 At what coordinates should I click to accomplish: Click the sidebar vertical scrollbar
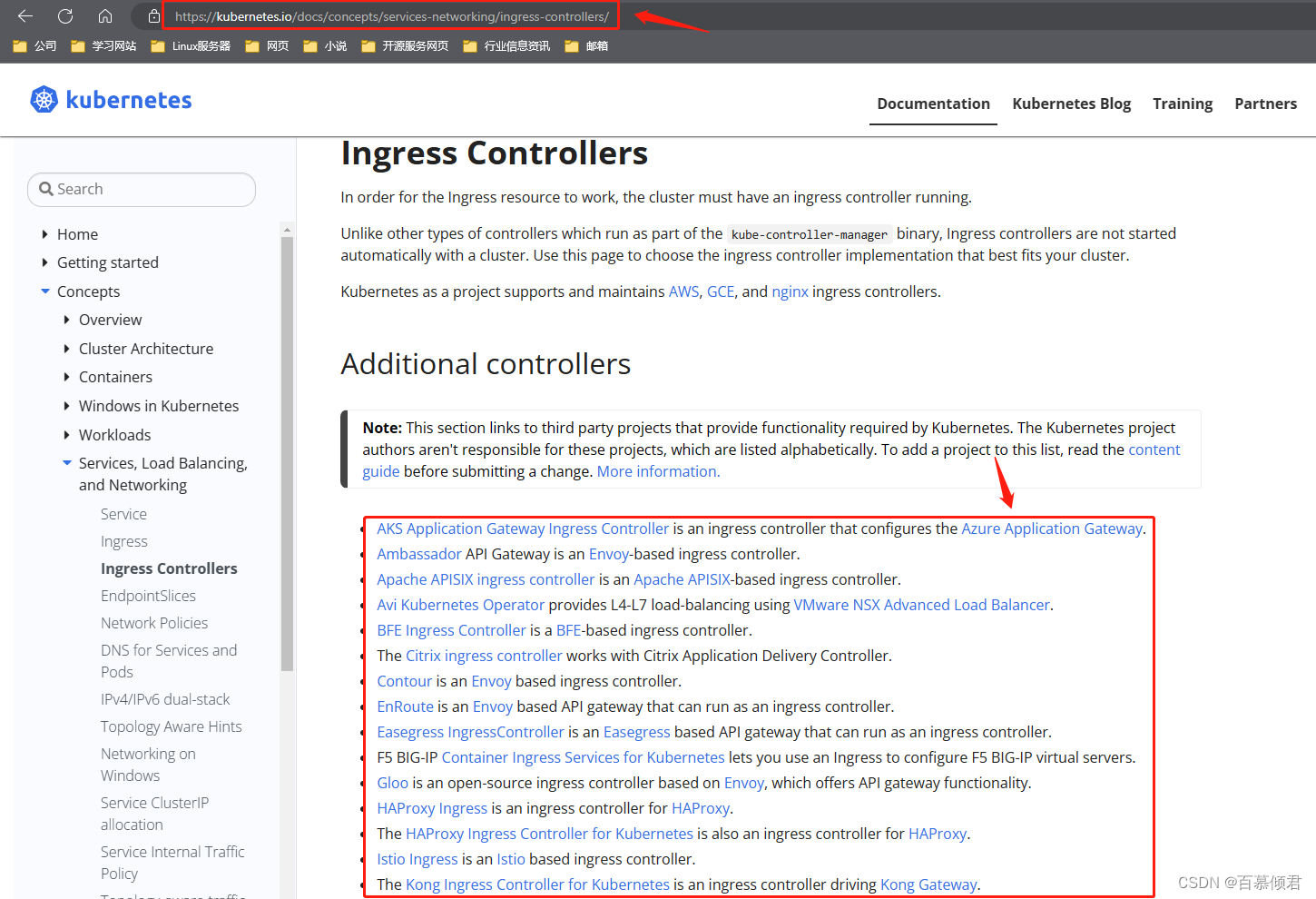tap(288, 454)
